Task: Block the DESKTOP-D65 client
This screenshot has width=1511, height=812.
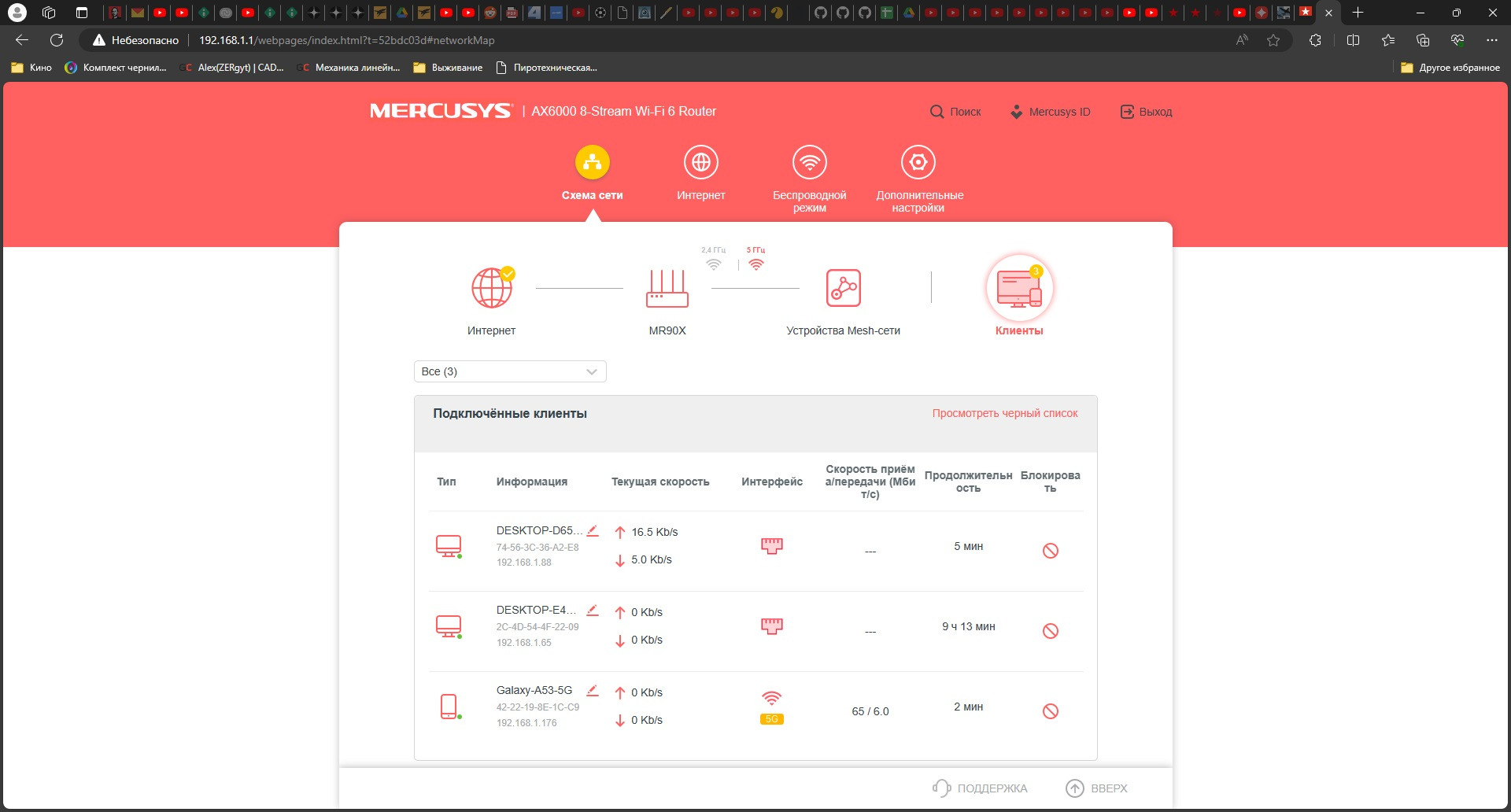Action: (x=1050, y=551)
